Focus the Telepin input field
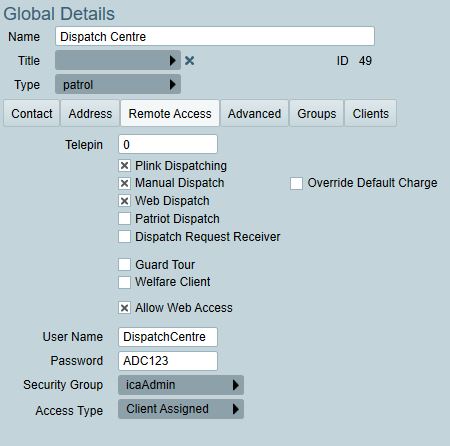This screenshot has width=450, height=446. coord(168,144)
